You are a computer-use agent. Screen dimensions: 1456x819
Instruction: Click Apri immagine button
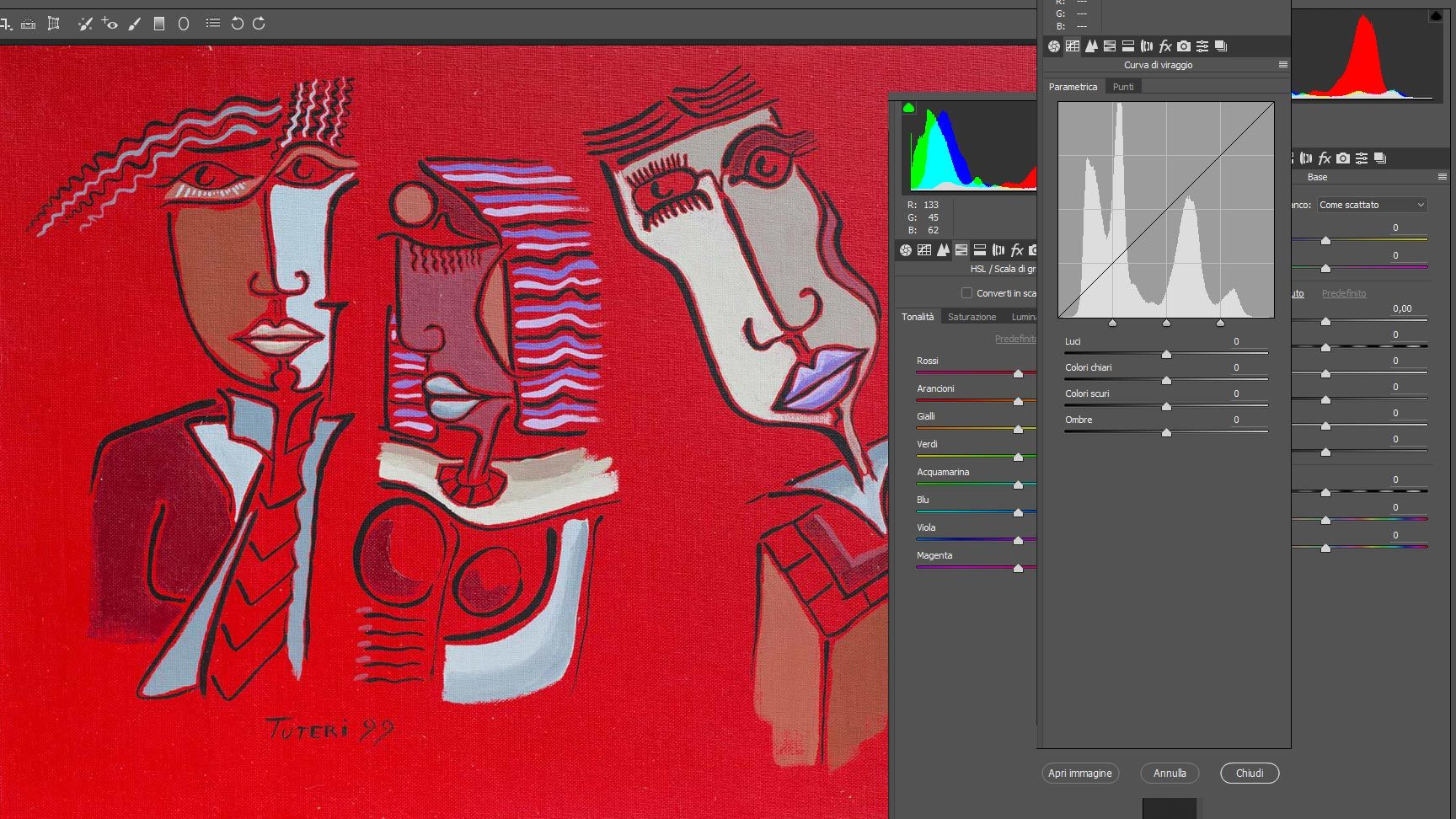click(1080, 773)
